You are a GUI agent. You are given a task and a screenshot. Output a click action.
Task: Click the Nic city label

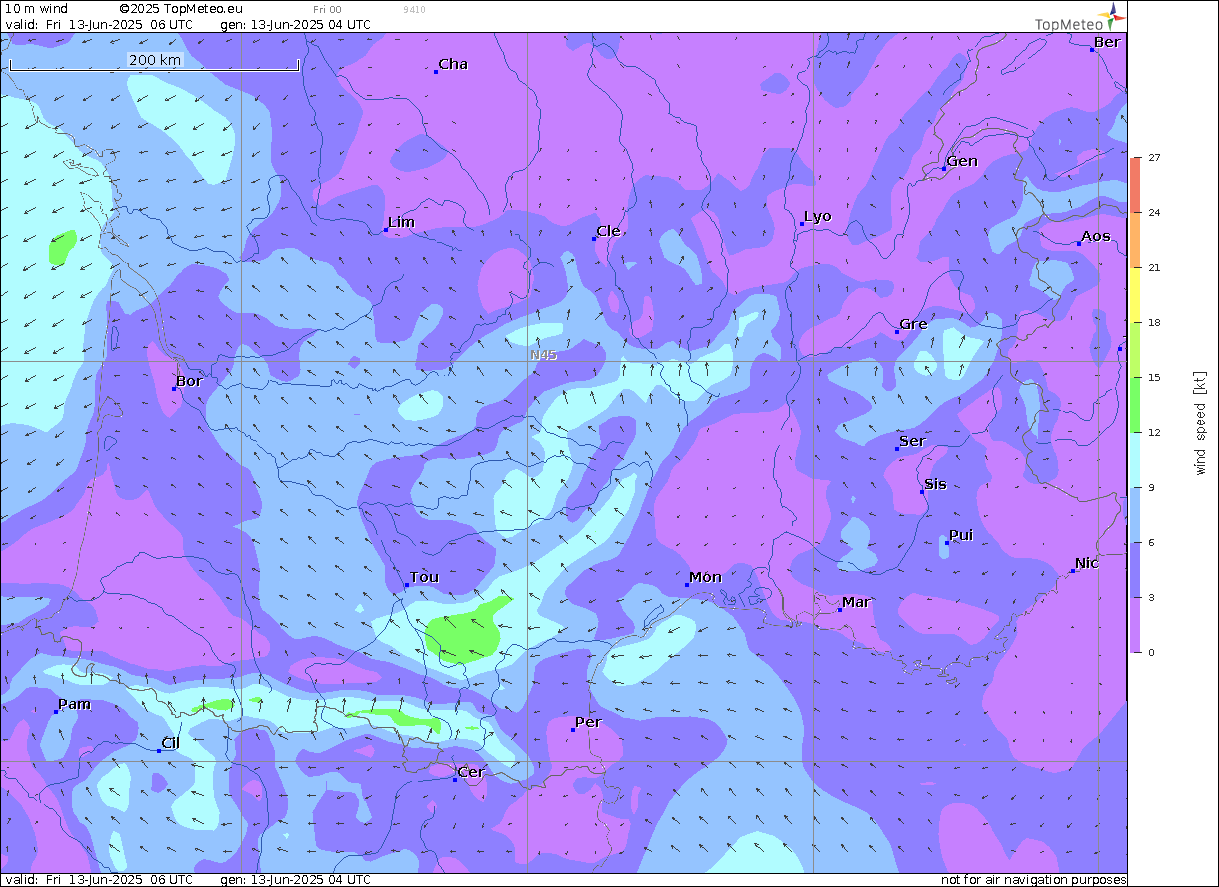pos(1087,563)
